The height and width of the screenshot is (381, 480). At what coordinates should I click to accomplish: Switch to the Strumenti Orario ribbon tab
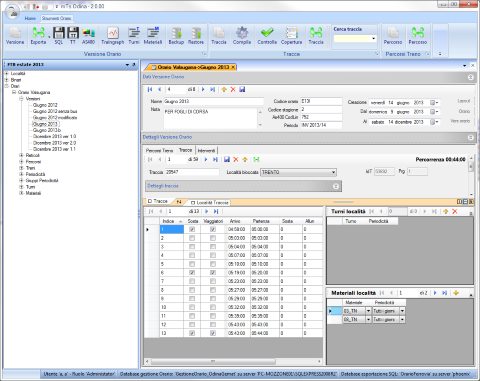point(56,18)
